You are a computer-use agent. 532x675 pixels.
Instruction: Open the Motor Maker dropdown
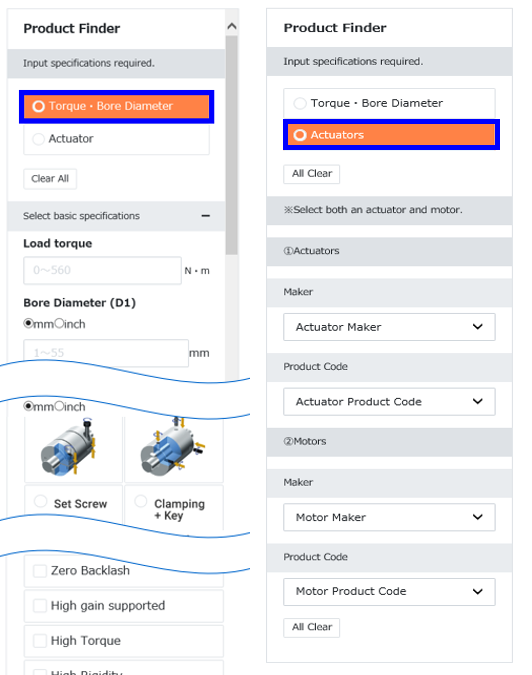(389, 517)
